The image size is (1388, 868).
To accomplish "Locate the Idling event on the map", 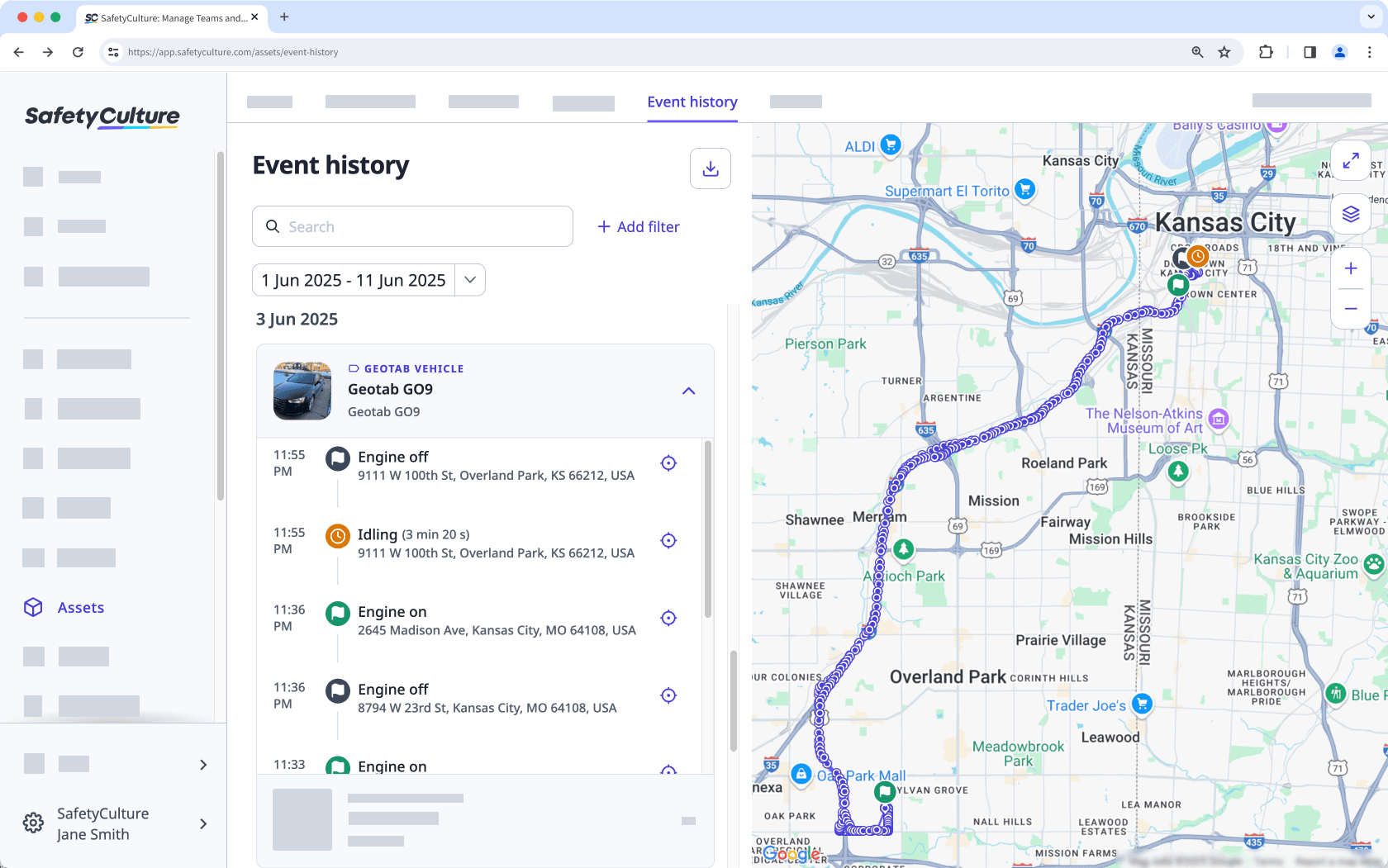I will [668, 541].
